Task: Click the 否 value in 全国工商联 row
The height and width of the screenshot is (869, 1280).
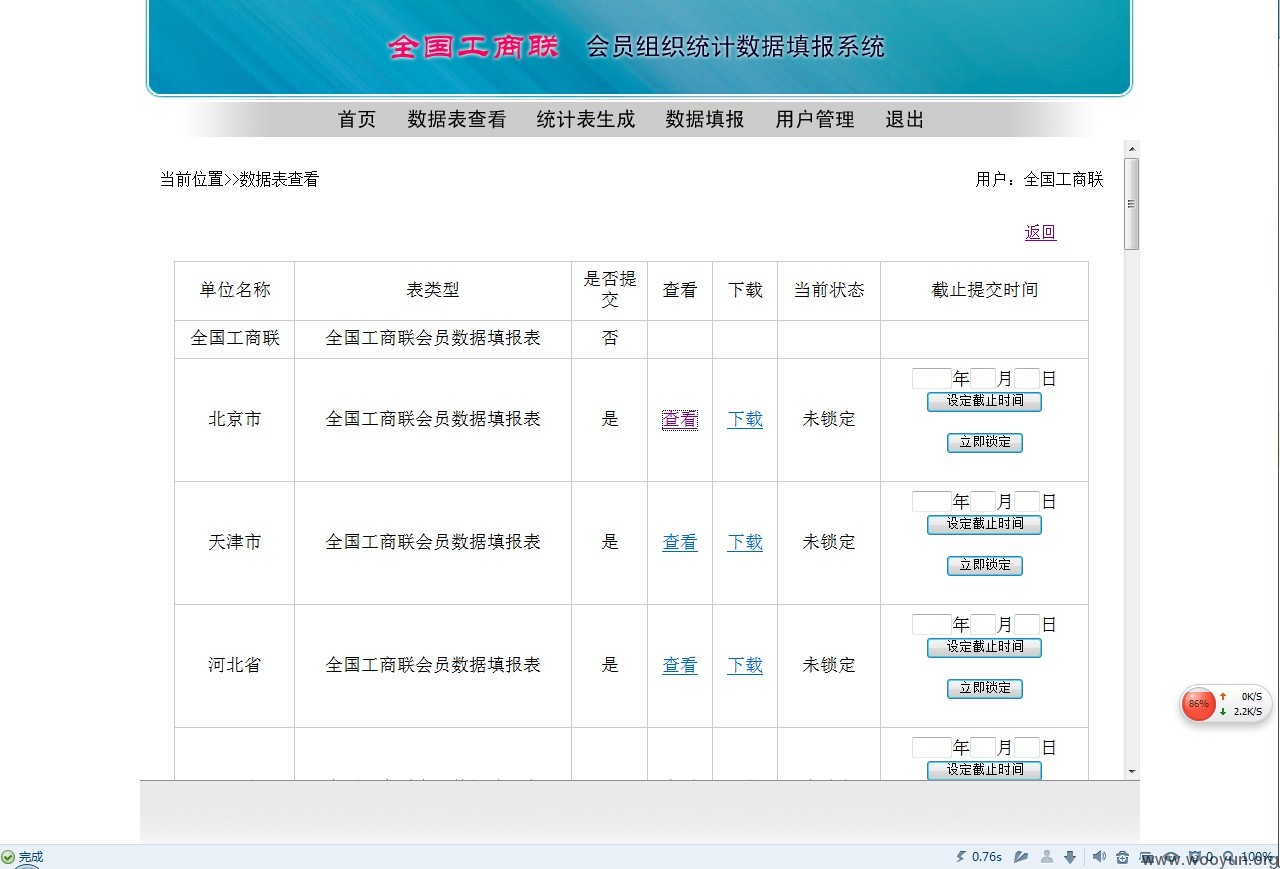Action: (x=610, y=338)
